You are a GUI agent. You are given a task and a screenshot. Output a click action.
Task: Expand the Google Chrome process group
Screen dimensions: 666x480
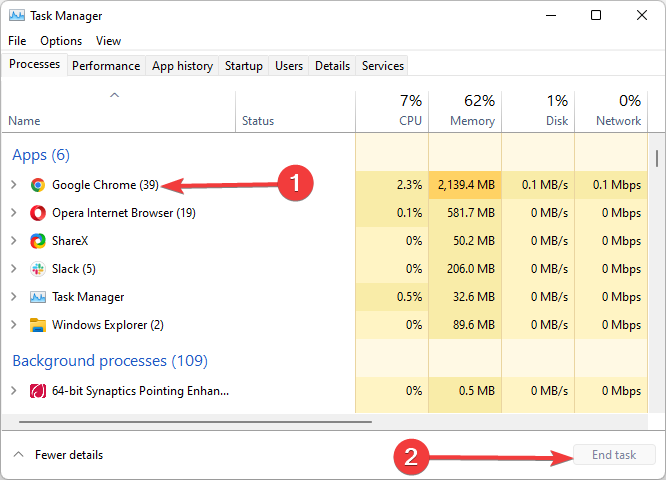14,185
